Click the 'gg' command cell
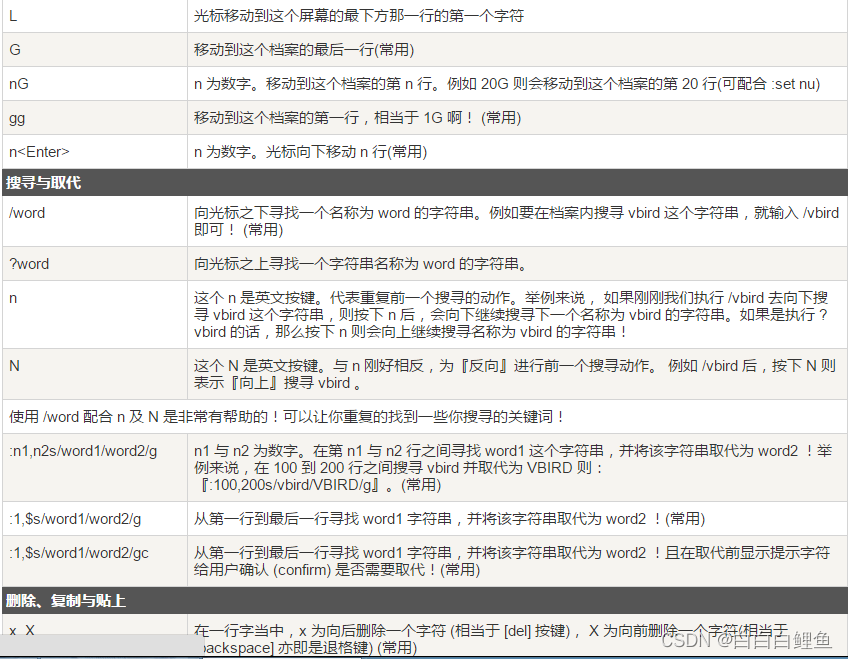Image resolution: width=848 pixels, height=659 pixels. tap(95, 118)
